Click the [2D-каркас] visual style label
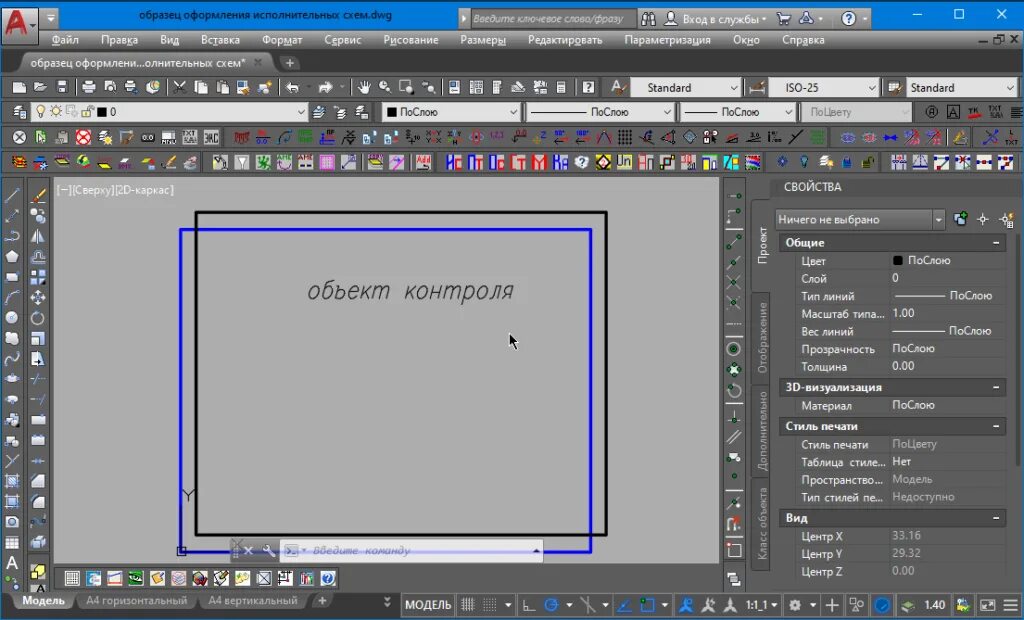 (146, 190)
